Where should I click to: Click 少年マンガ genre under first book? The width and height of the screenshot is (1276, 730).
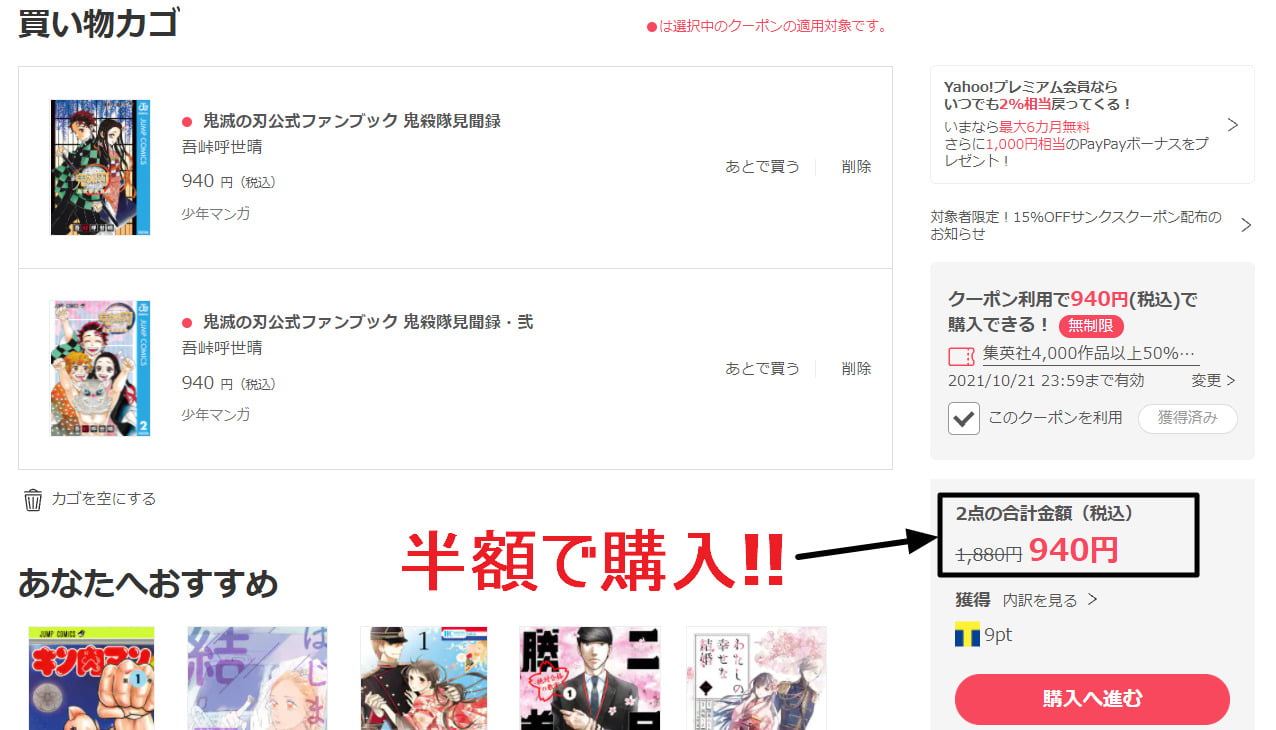tap(216, 213)
